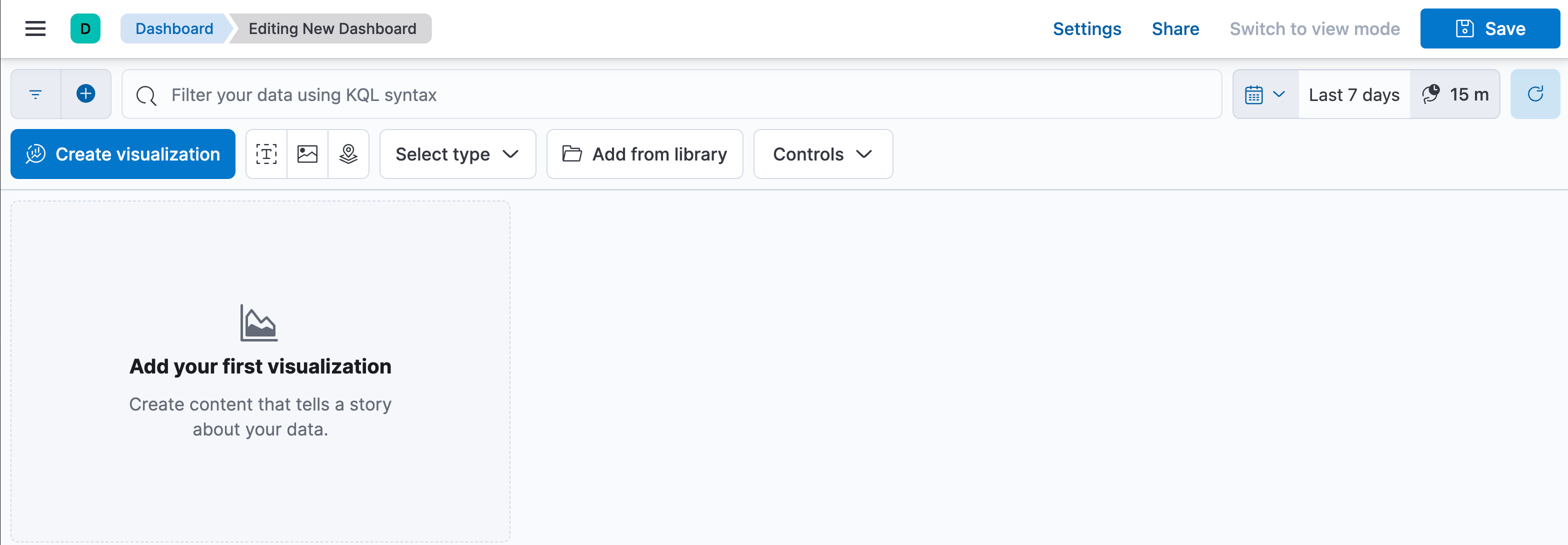Click Create visualization button
The image size is (1568, 545).
[123, 154]
